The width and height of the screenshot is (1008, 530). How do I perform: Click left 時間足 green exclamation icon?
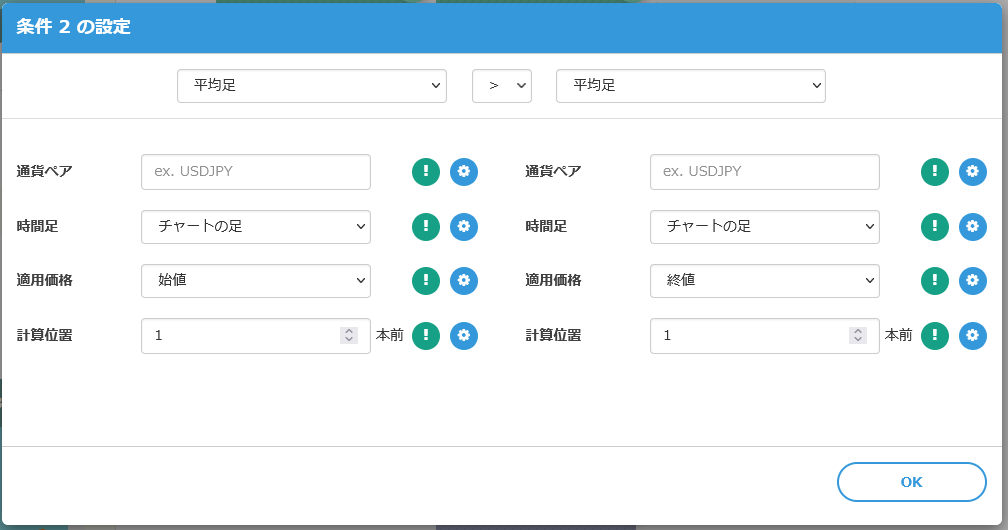point(426,227)
